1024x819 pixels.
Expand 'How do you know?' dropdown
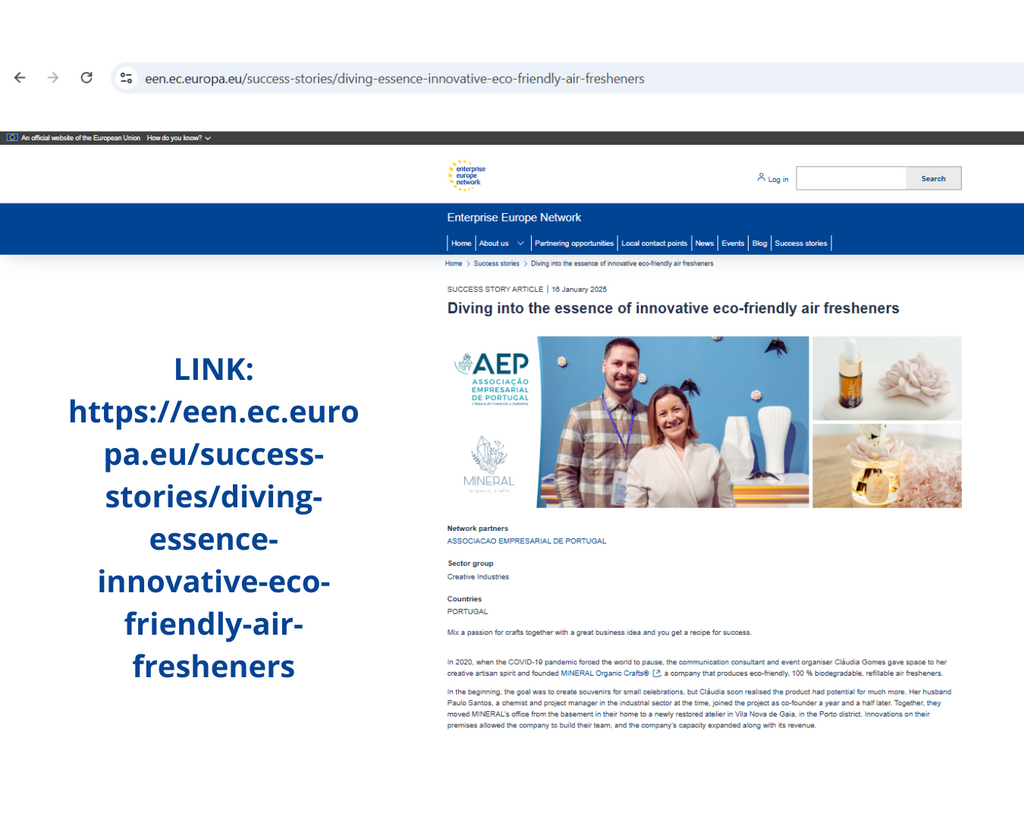point(178,138)
